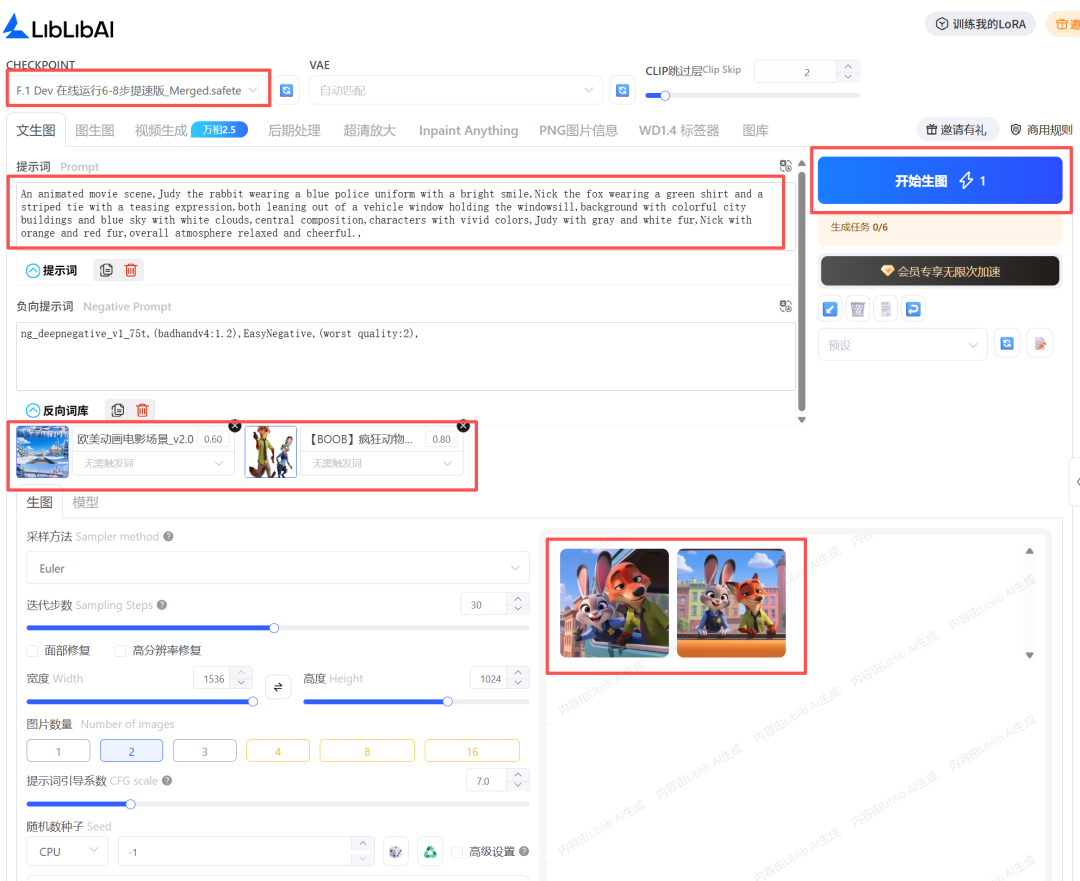1080x881 pixels.
Task: Click the 邀请有礼 button
Action: (957, 129)
